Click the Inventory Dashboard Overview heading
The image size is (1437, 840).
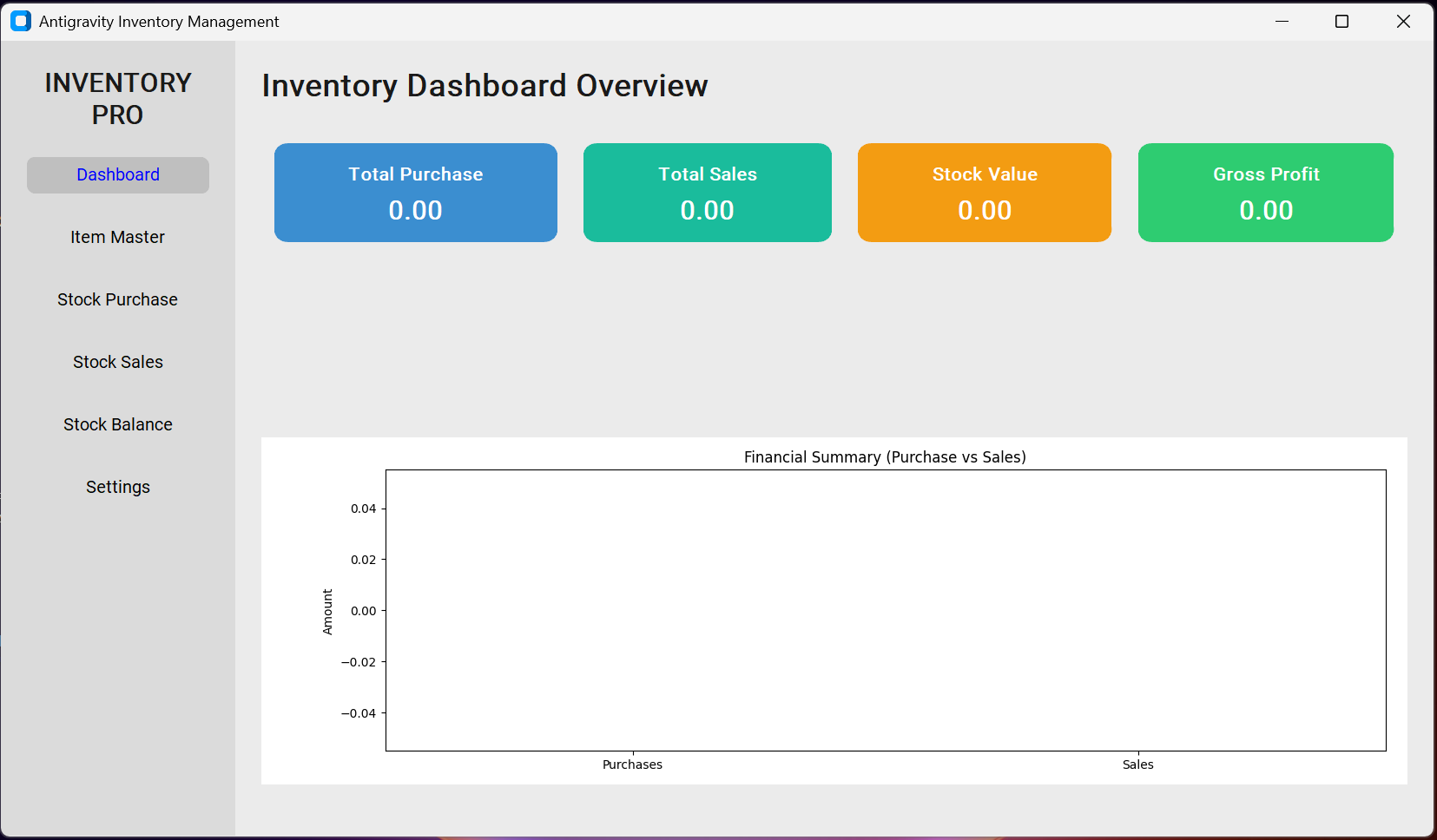(x=484, y=85)
